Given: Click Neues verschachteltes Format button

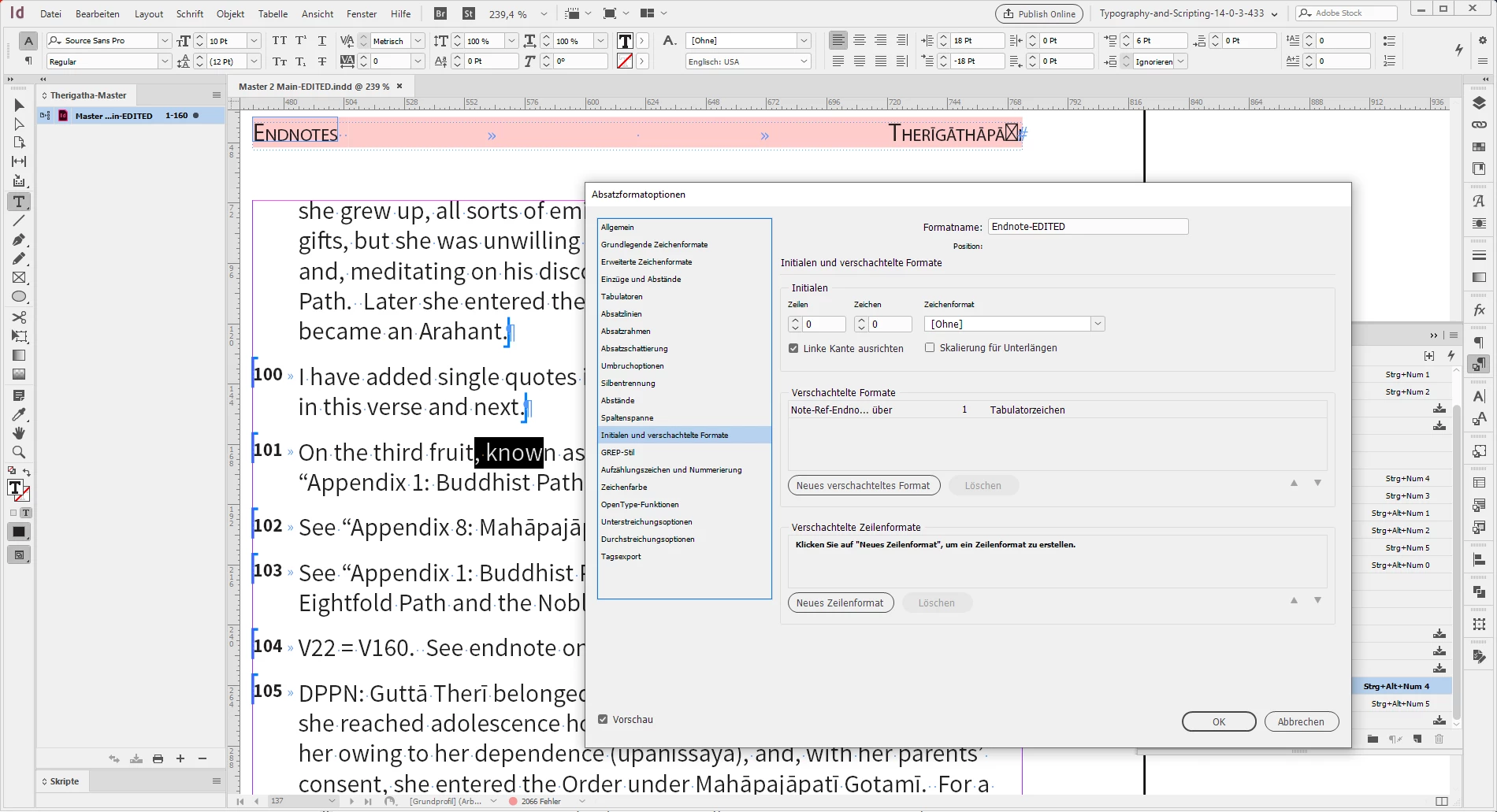Looking at the screenshot, I should (x=863, y=485).
